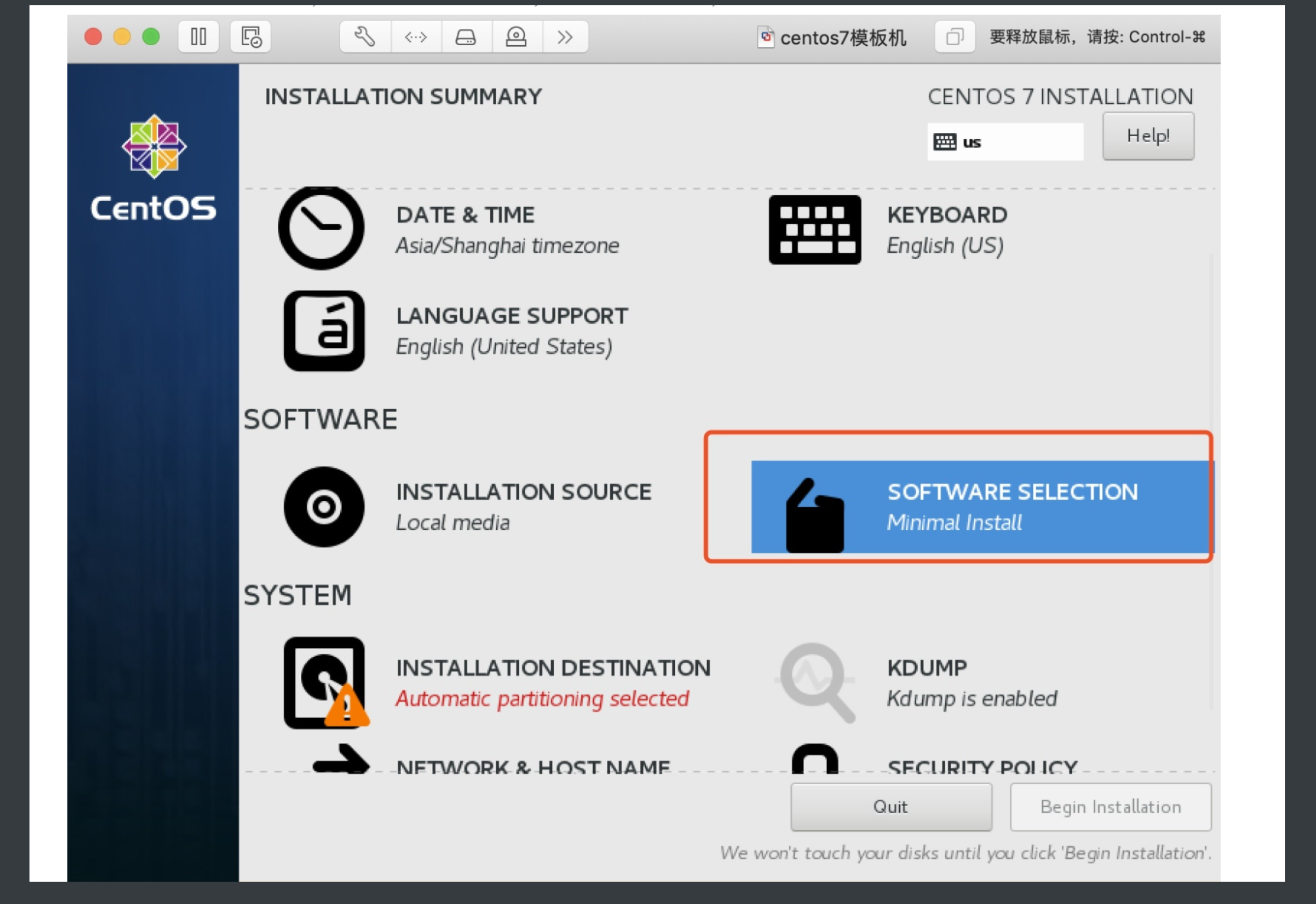Open the Kdump magnifier icon
Screen dimensions: 1316x904
(x=816, y=683)
